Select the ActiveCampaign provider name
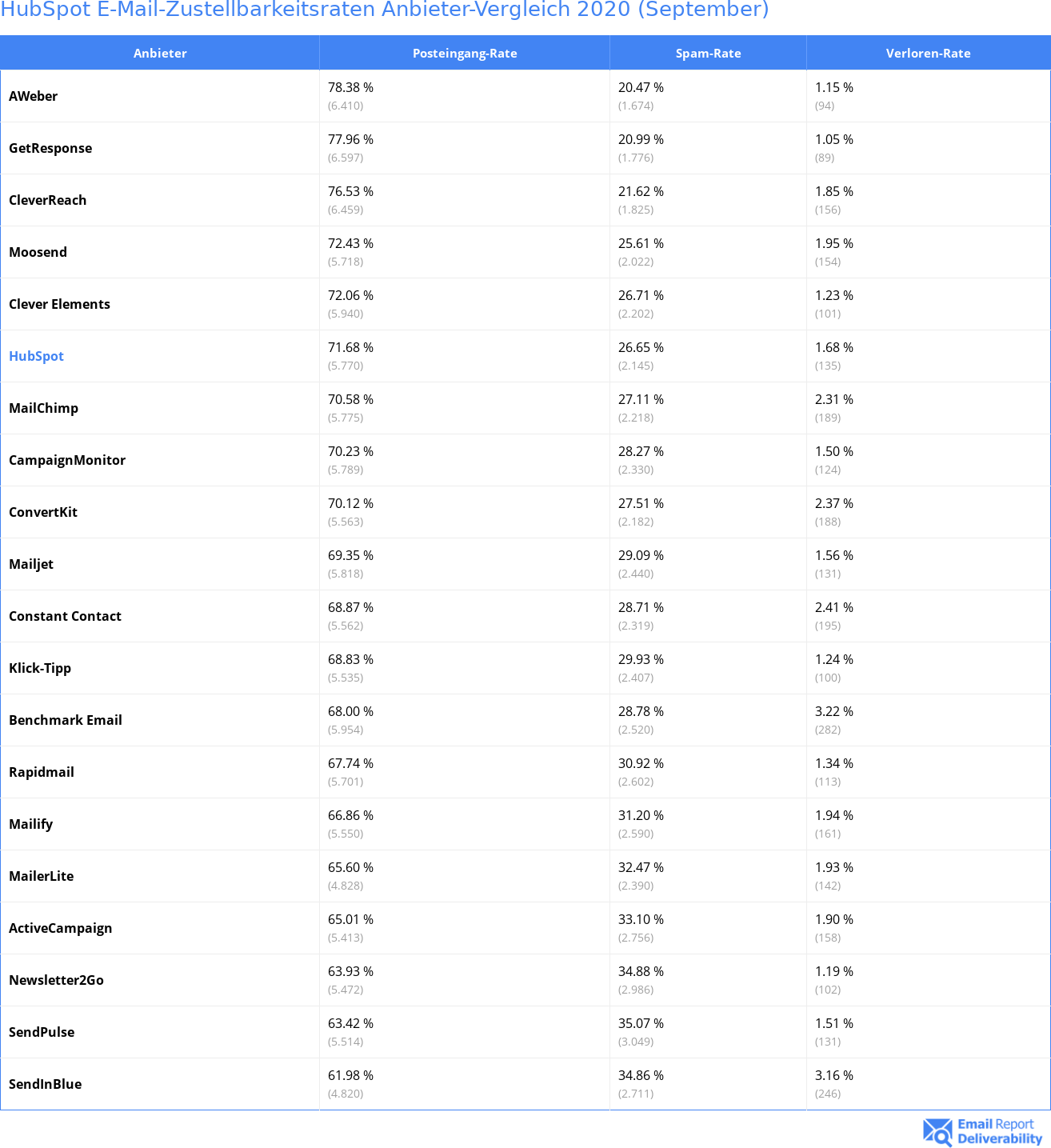The width and height of the screenshot is (1051, 1148). (60, 928)
